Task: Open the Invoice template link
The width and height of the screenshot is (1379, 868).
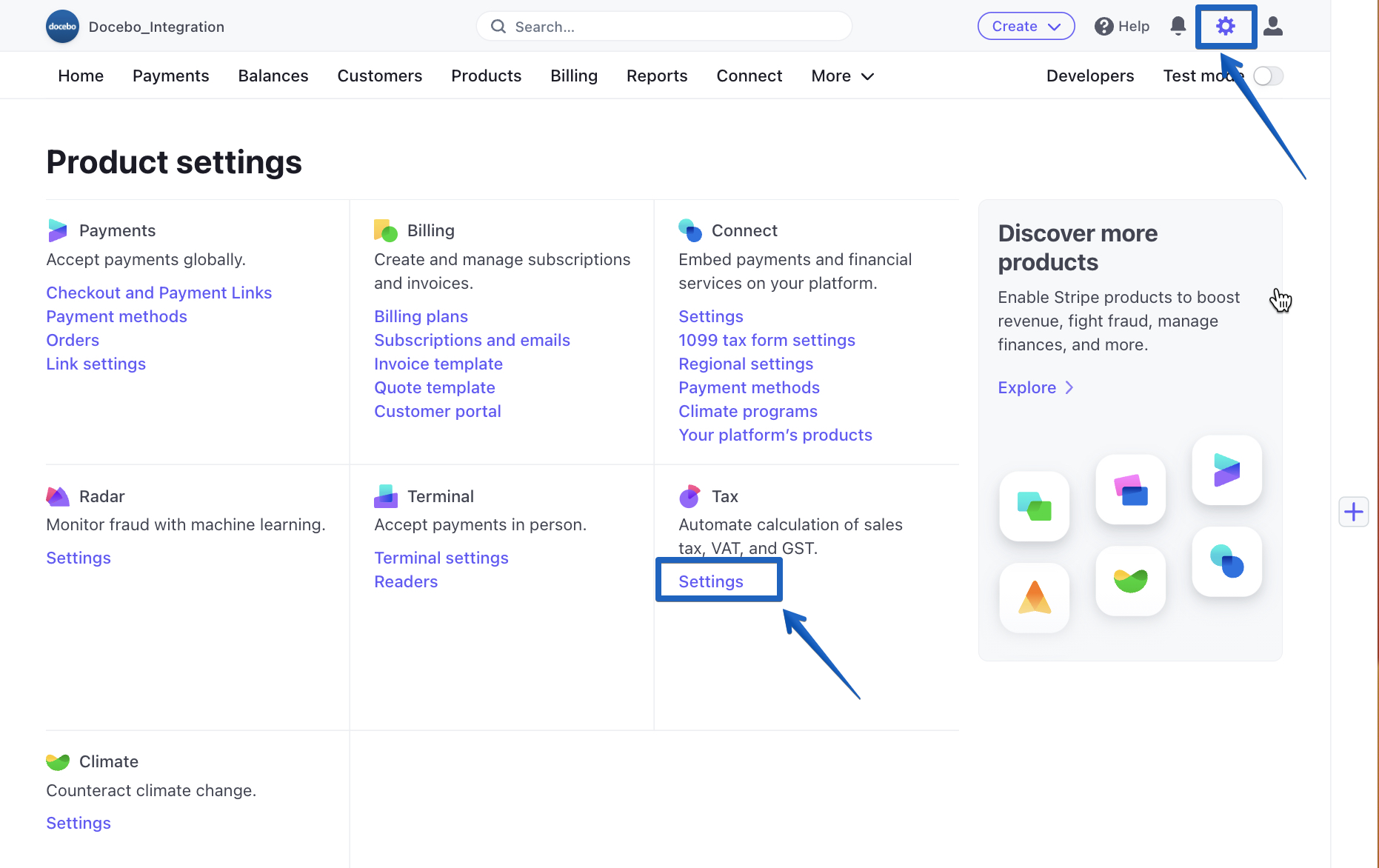Action: point(438,364)
